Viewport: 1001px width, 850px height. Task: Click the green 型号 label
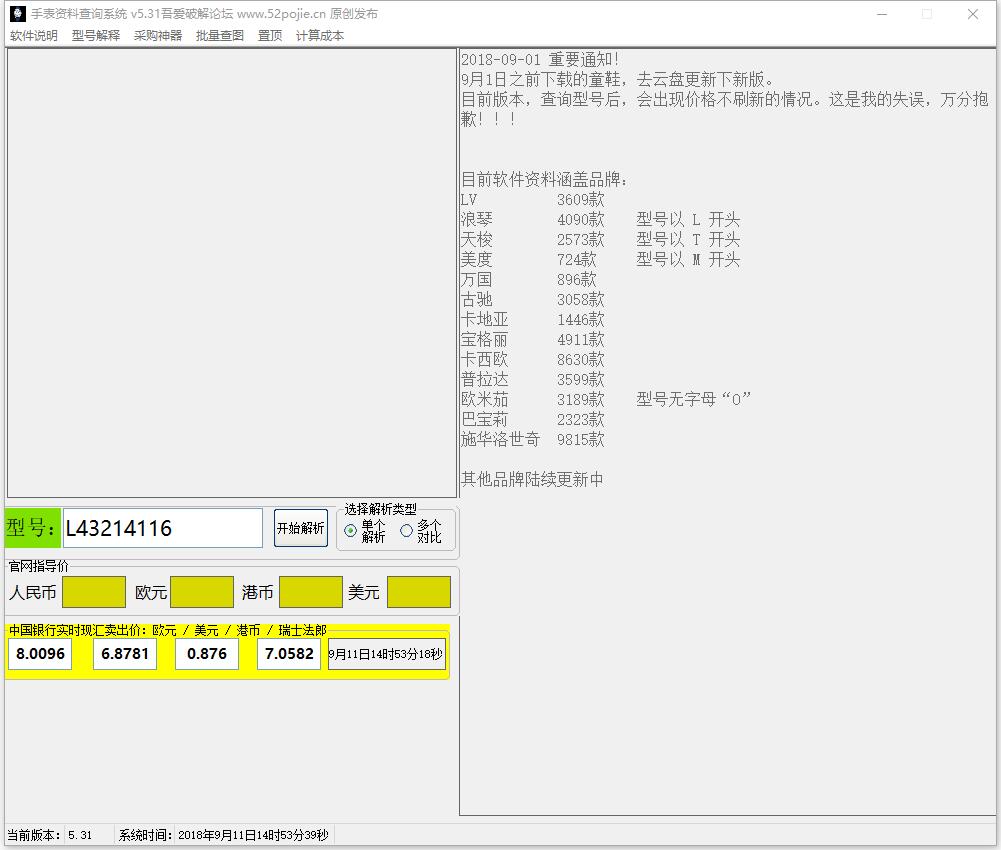pyautogui.click(x=33, y=528)
